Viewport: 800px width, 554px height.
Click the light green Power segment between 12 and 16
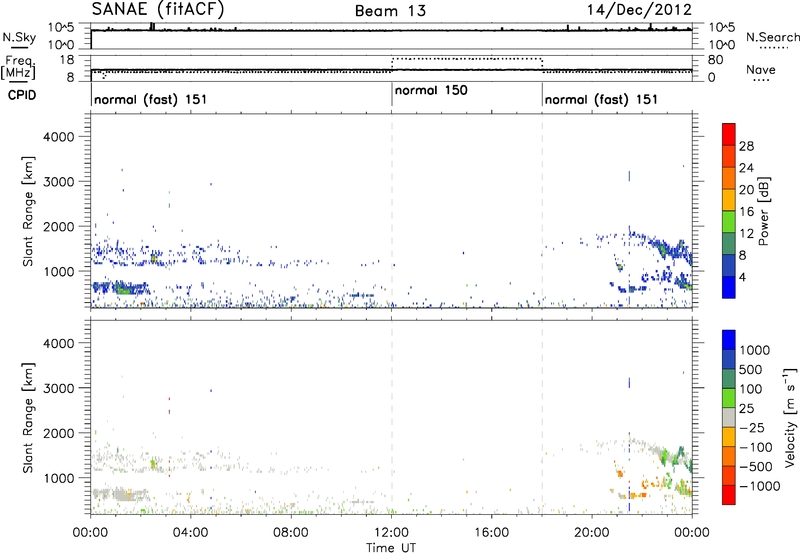point(729,221)
